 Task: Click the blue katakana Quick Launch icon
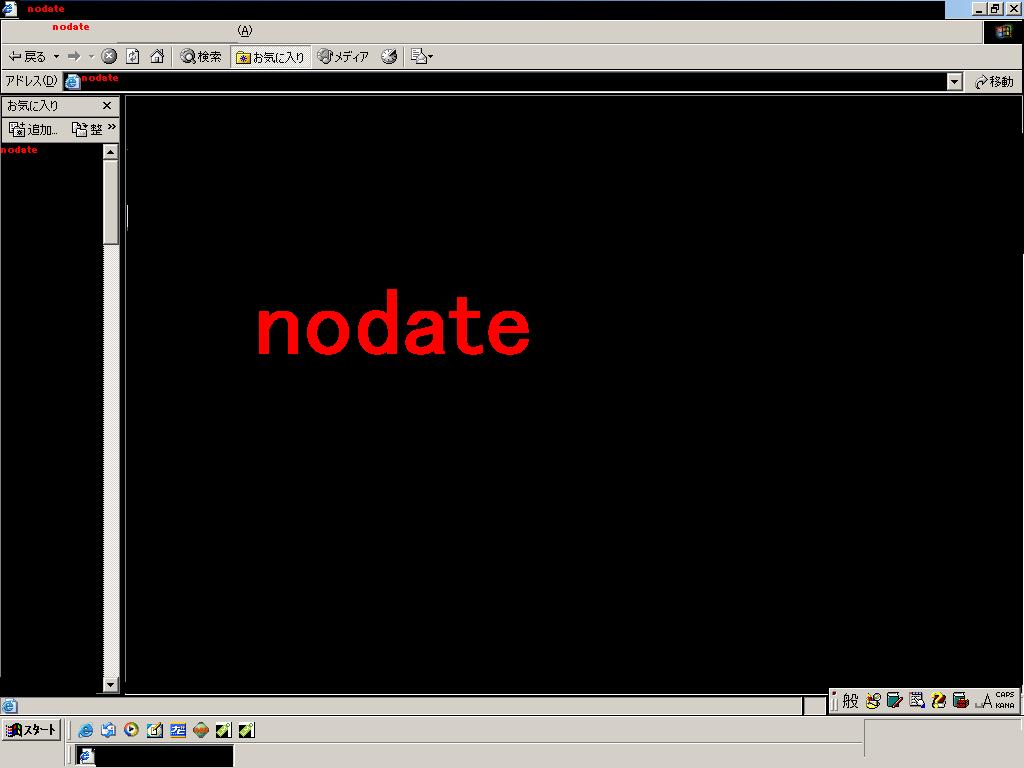click(x=178, y=730)
